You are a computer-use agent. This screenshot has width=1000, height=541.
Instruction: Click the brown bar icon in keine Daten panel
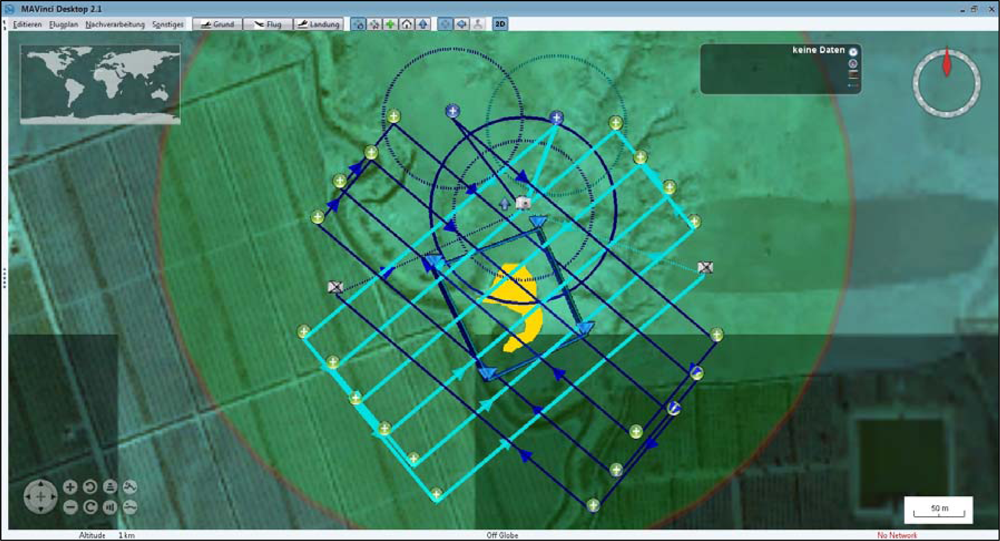[x=853, y=75]
